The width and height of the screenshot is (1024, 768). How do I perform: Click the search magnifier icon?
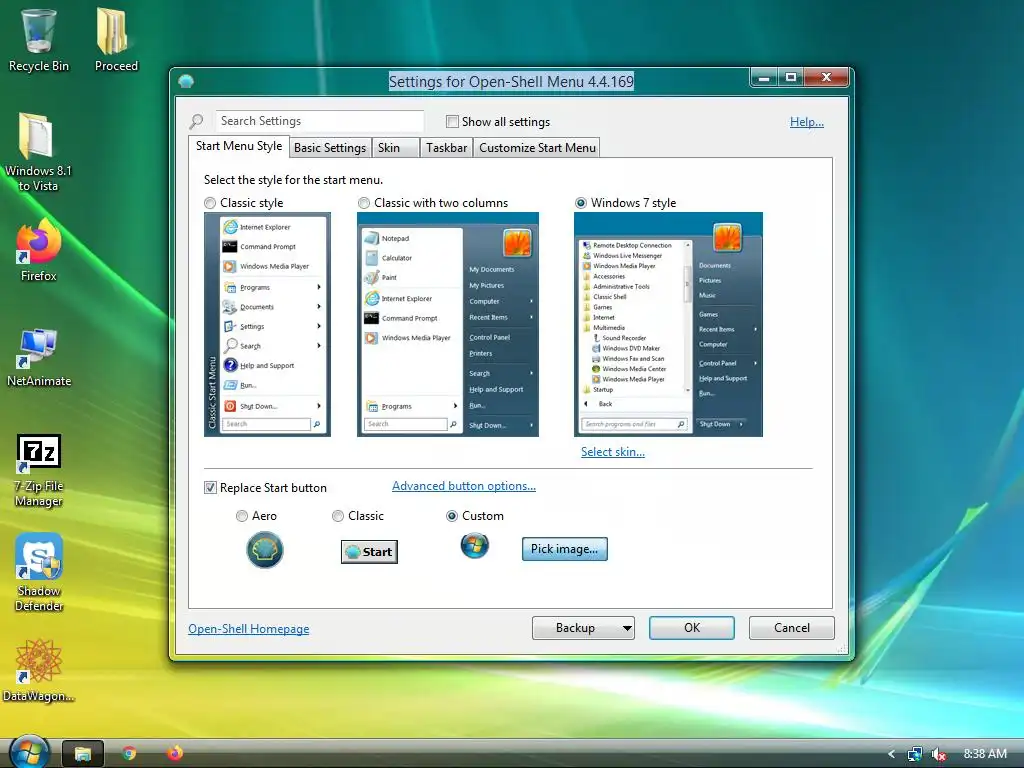tap(197, 121)
